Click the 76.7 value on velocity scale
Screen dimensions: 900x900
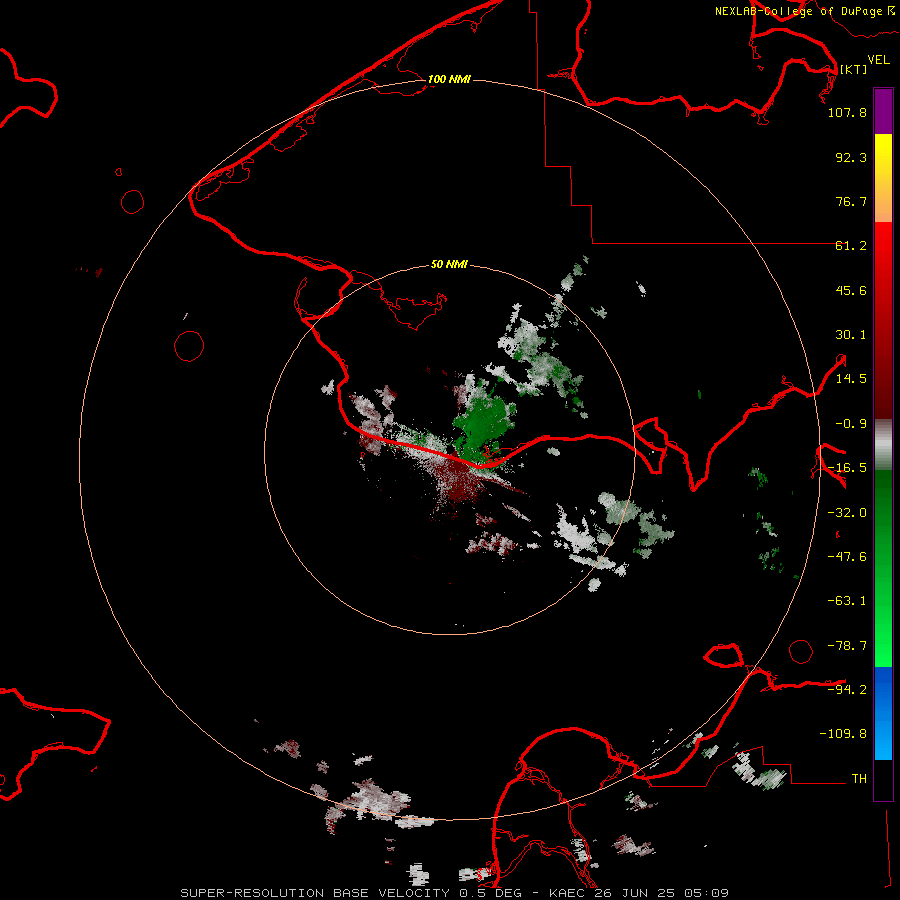tap(851, 201)
